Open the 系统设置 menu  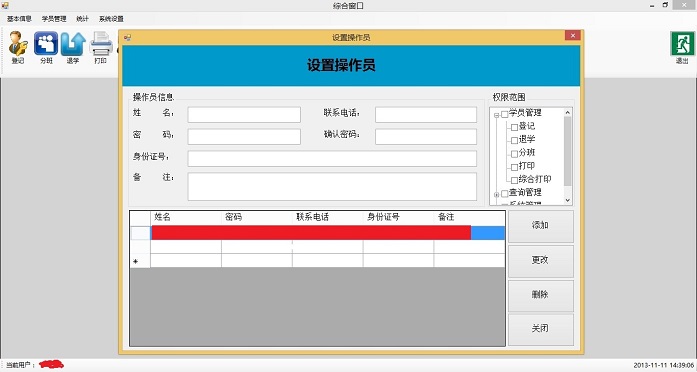point(111,19)
